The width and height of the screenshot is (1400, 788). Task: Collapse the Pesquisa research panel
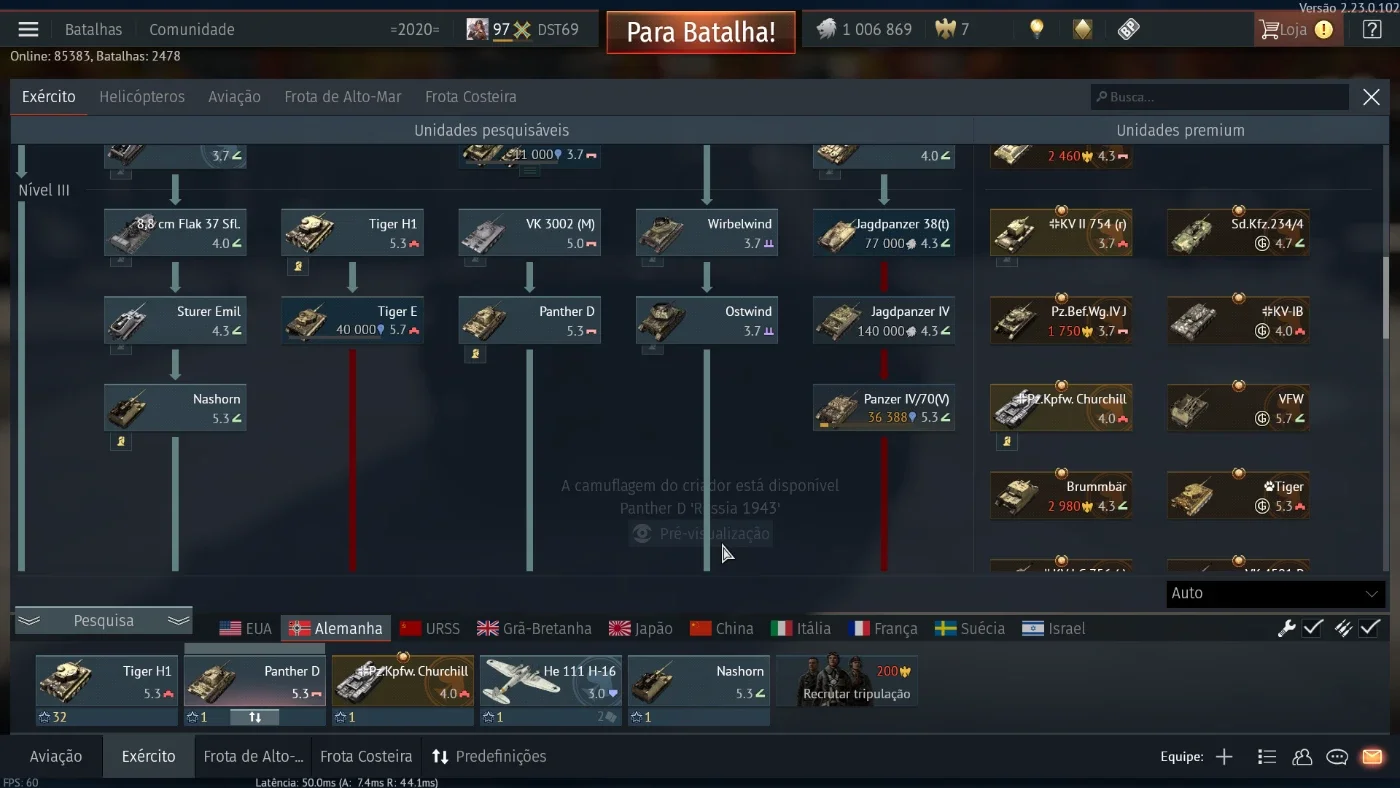104,621
